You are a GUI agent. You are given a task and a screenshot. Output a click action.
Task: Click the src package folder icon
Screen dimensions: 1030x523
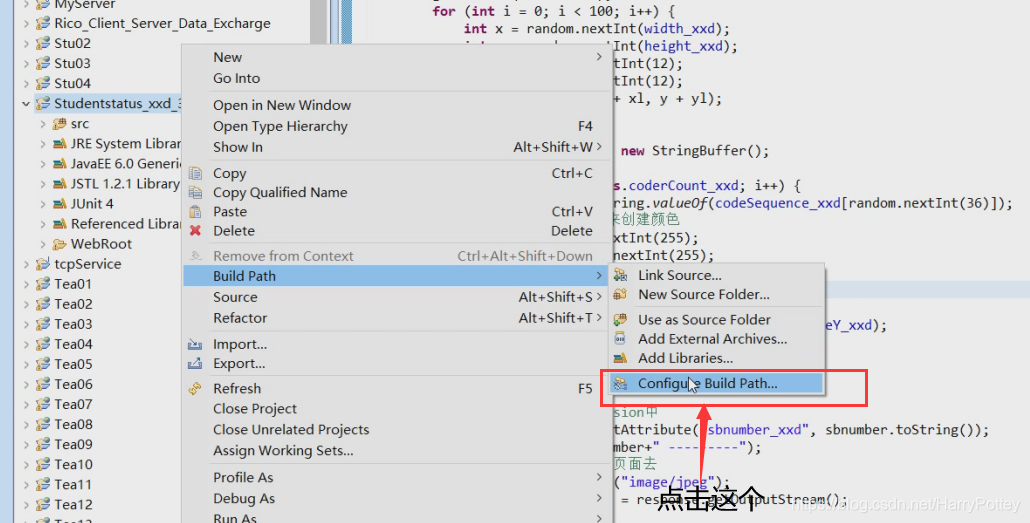pos(60,124)
